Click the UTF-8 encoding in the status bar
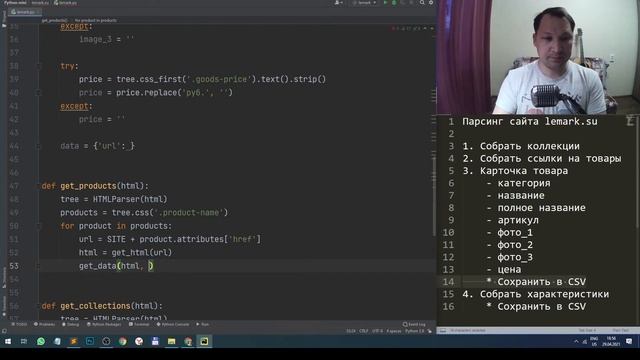The height and width of the screenshot is (360, 640). click(x=378, y=331)
